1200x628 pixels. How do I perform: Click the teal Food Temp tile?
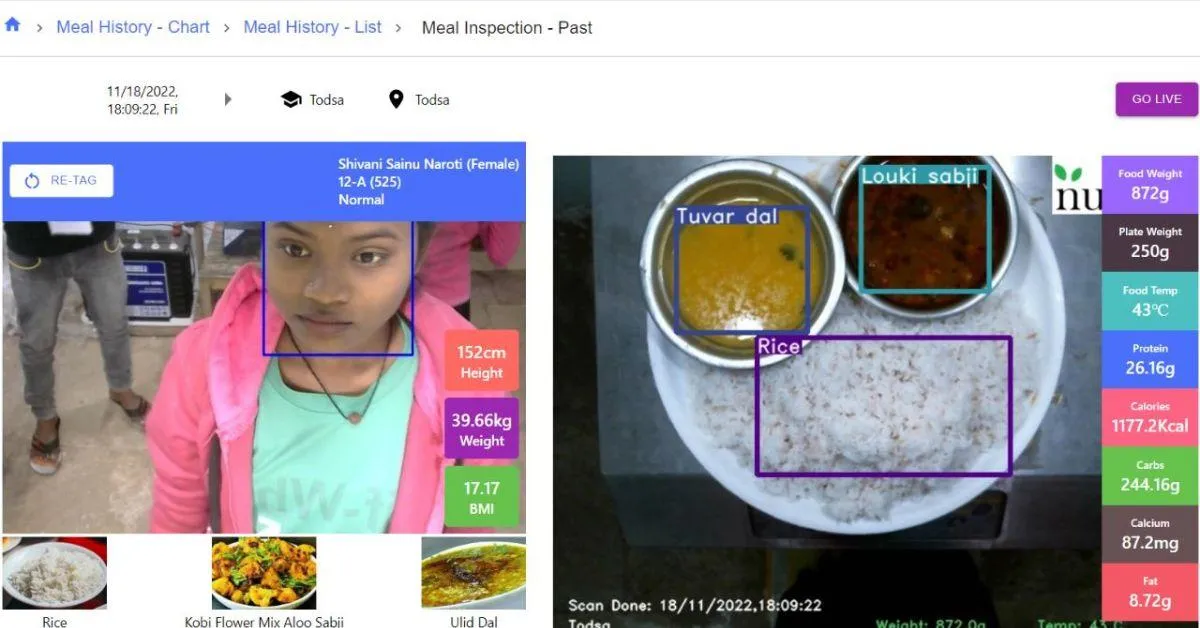pos(1150,301)
